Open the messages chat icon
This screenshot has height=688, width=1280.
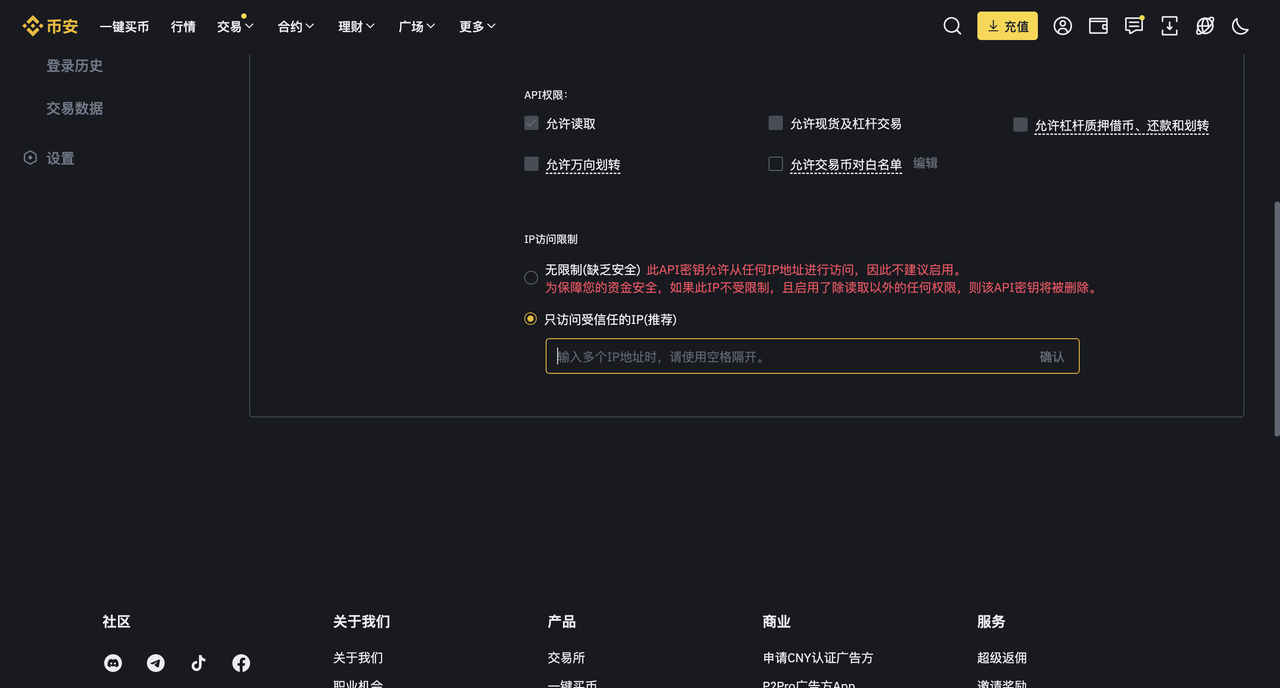click(x=1133, y=26)
